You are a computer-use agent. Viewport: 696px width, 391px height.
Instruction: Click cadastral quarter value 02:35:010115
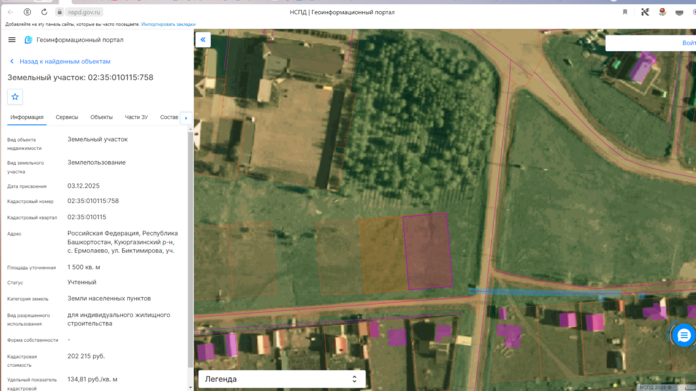(x=87, y=217)
